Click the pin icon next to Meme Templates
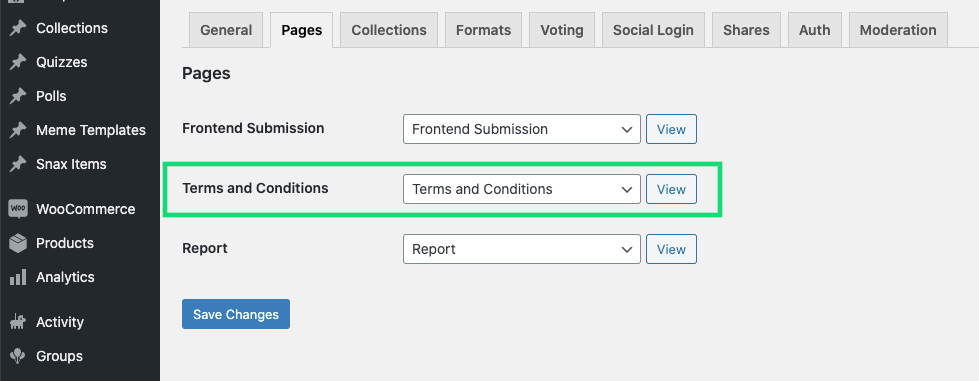979x381 pixels. [x=18, y=130]
